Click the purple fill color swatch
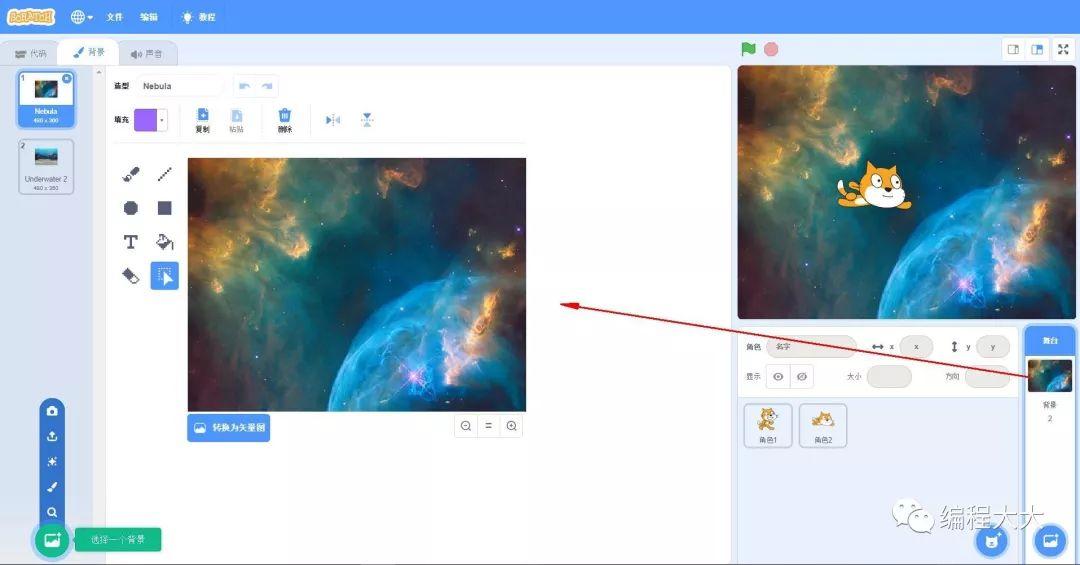 tap(145, 119)
